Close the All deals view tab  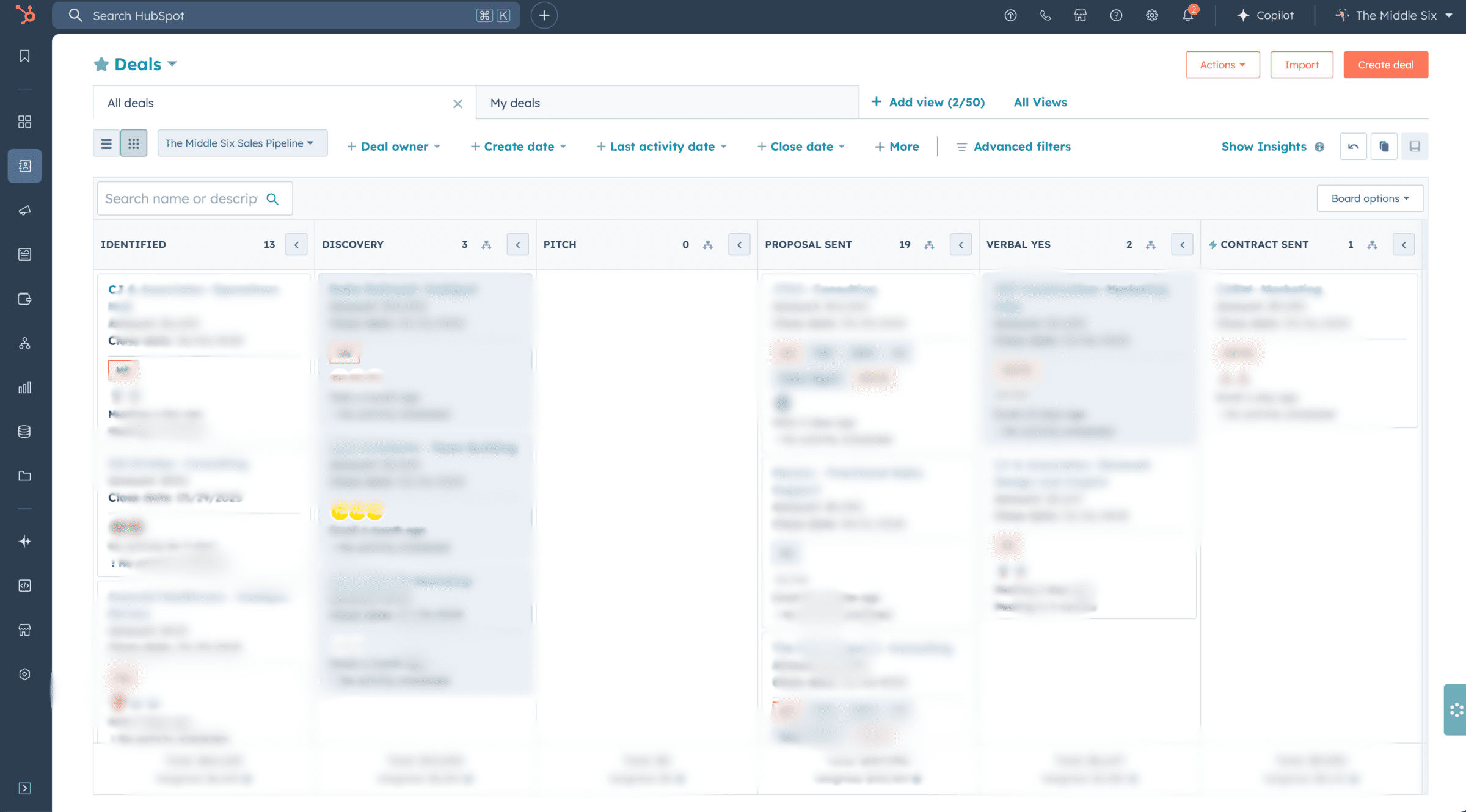point(458,104)
